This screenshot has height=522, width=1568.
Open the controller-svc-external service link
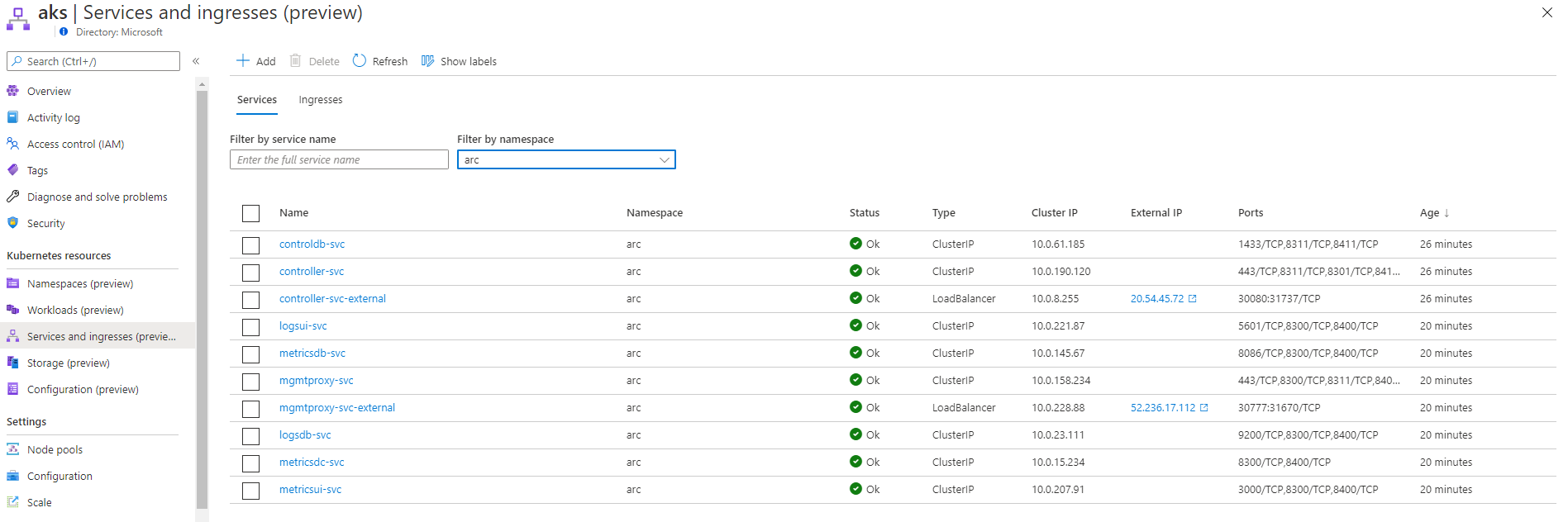[332, 299]
